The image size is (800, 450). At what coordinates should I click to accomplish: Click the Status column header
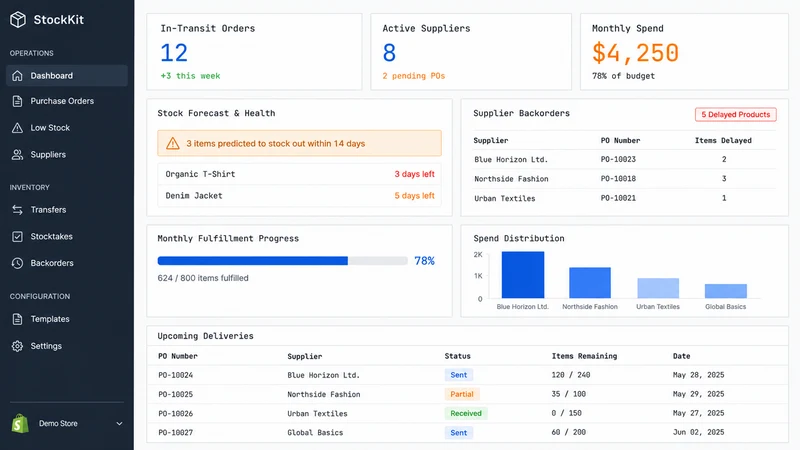457,356
